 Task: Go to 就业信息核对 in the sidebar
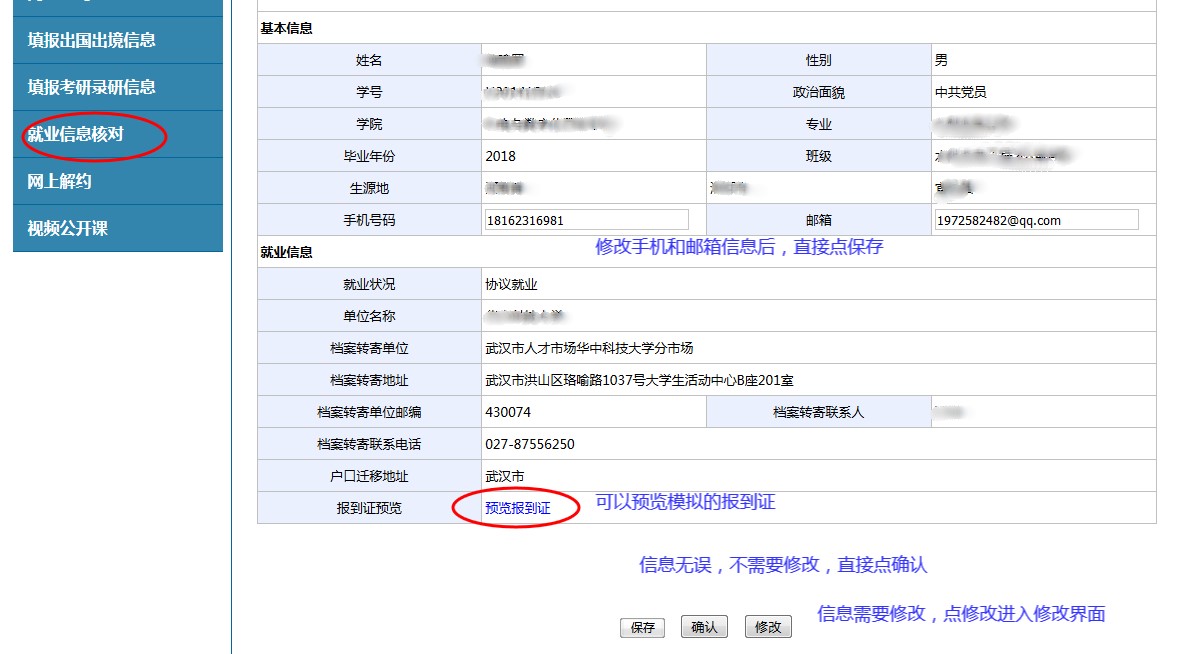(76, 134)
